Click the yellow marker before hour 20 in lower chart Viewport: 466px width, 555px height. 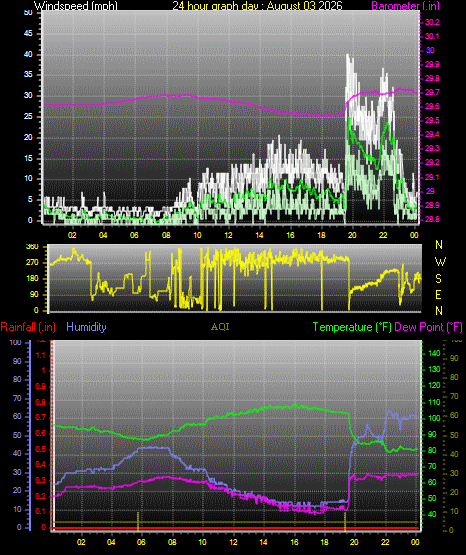tap(345, 521)
